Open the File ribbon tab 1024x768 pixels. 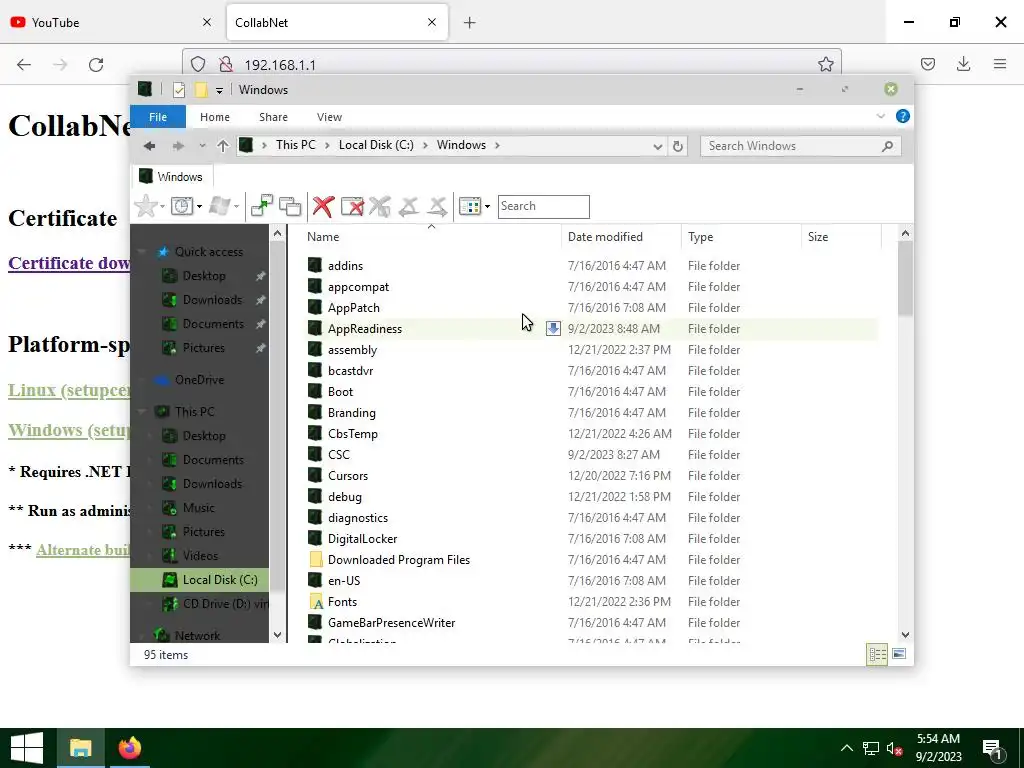pyautogui.click(x=158, y=117)
